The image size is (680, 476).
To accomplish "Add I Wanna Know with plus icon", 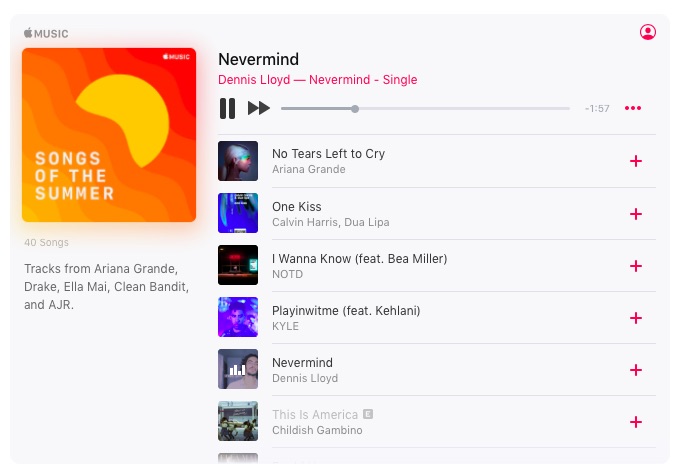I will [636, 266].
